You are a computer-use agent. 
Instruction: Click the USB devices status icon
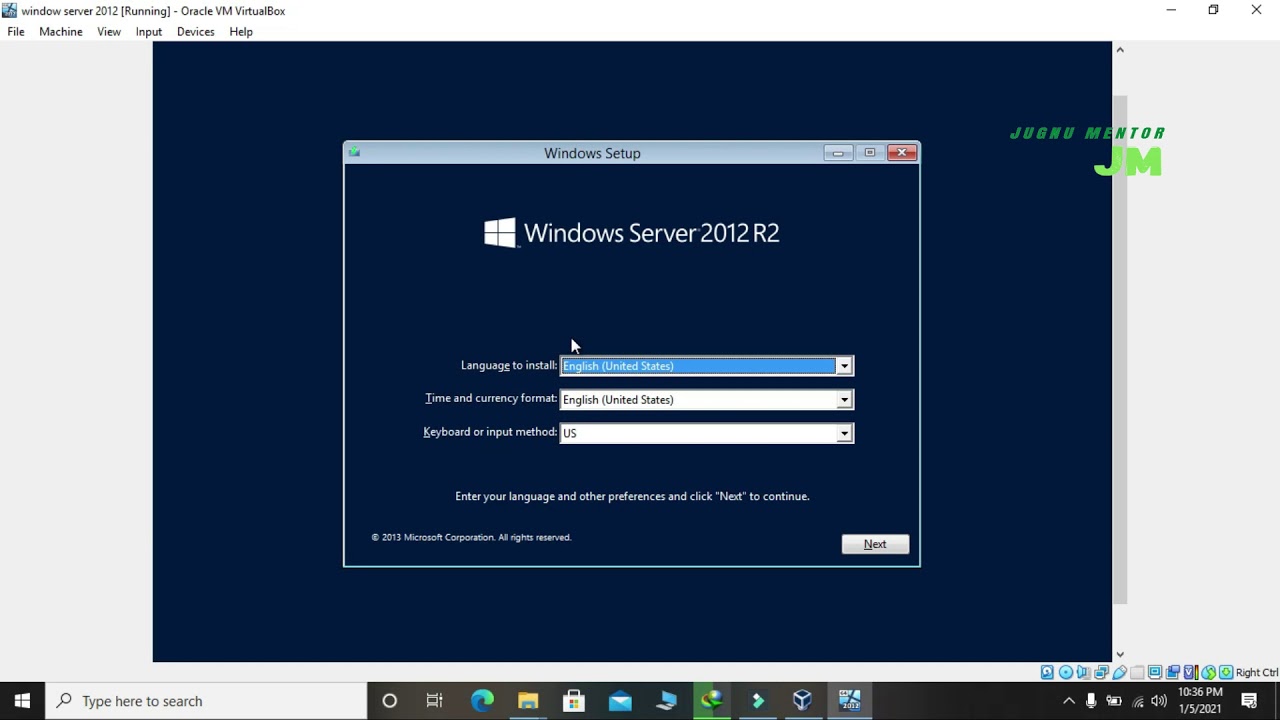tap(1120, 672)
